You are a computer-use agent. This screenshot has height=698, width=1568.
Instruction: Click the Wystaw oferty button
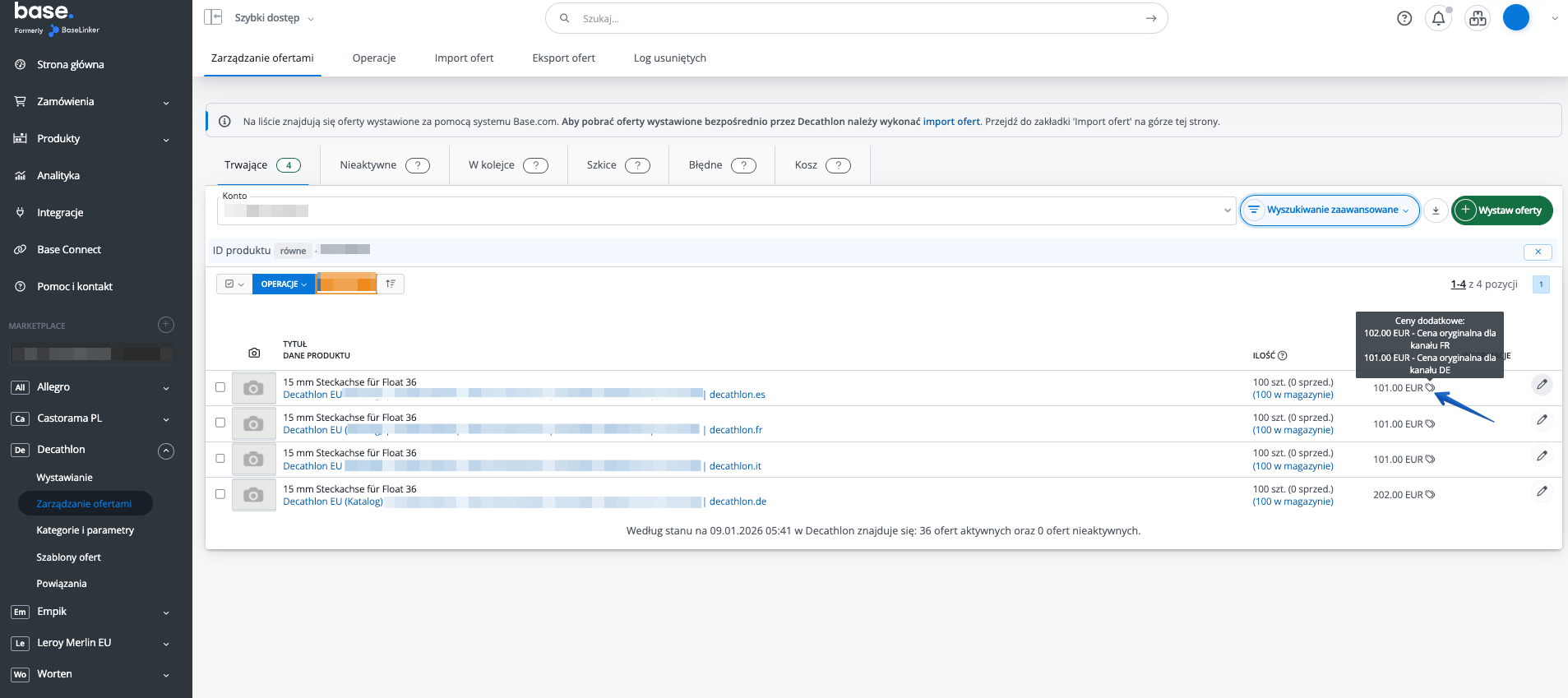(1501, 210)
